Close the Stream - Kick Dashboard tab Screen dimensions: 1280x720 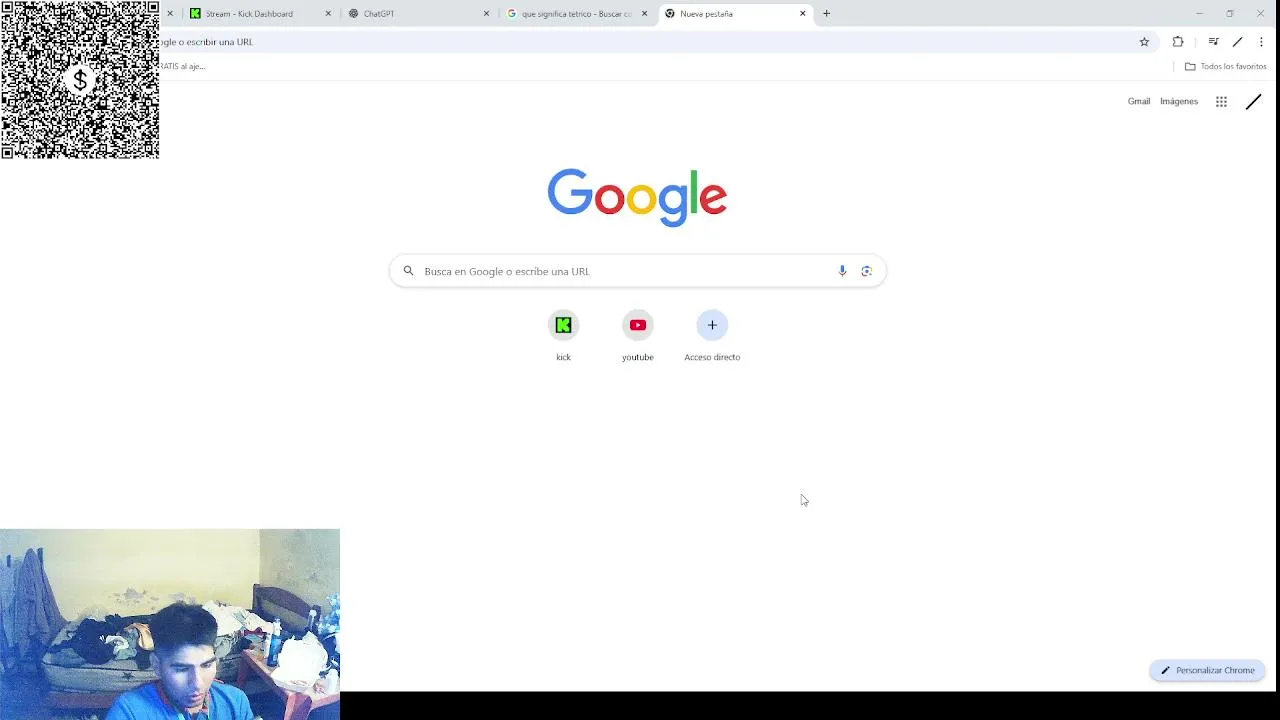328,14
